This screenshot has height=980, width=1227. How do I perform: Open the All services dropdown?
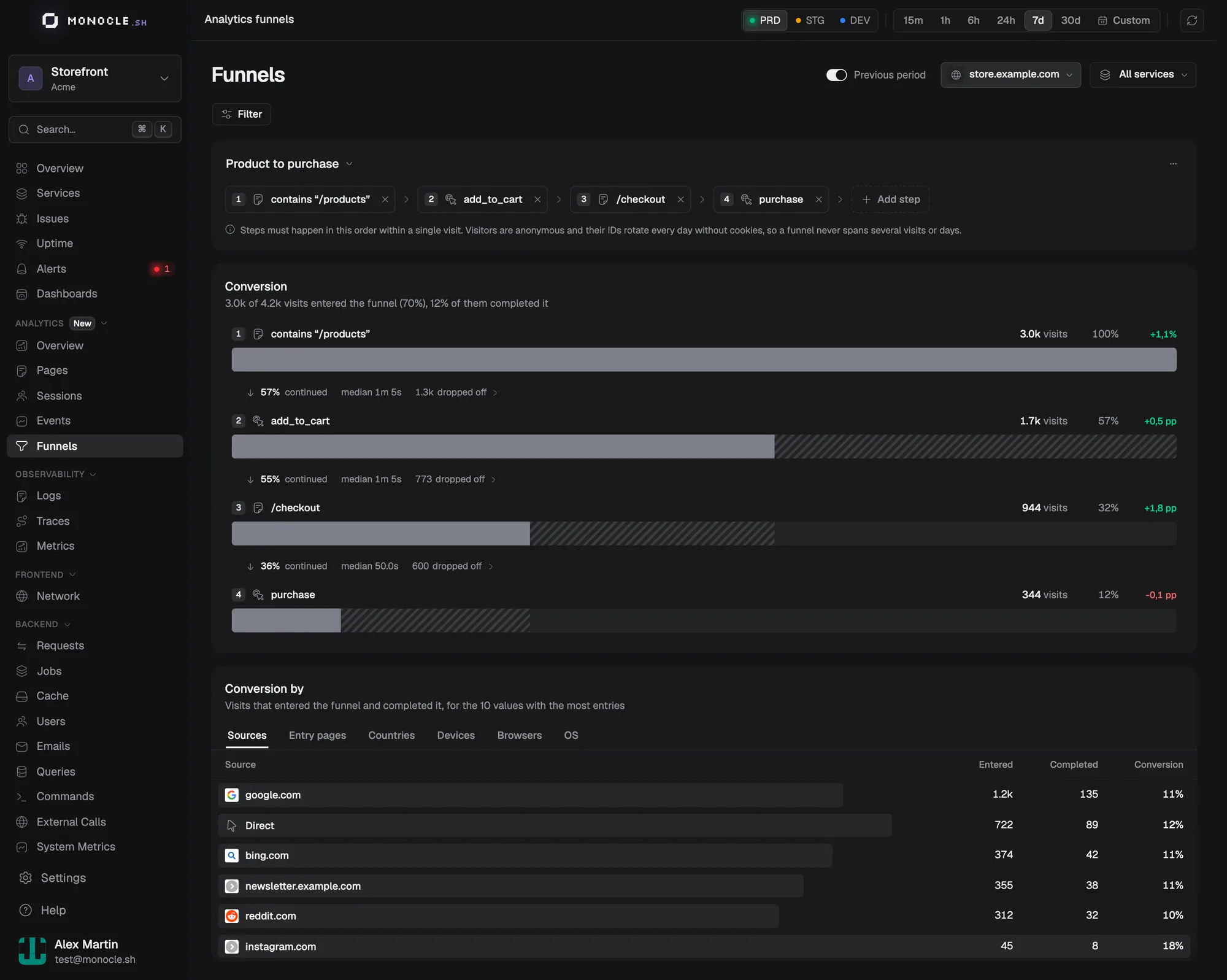[x=1142, y=75]
